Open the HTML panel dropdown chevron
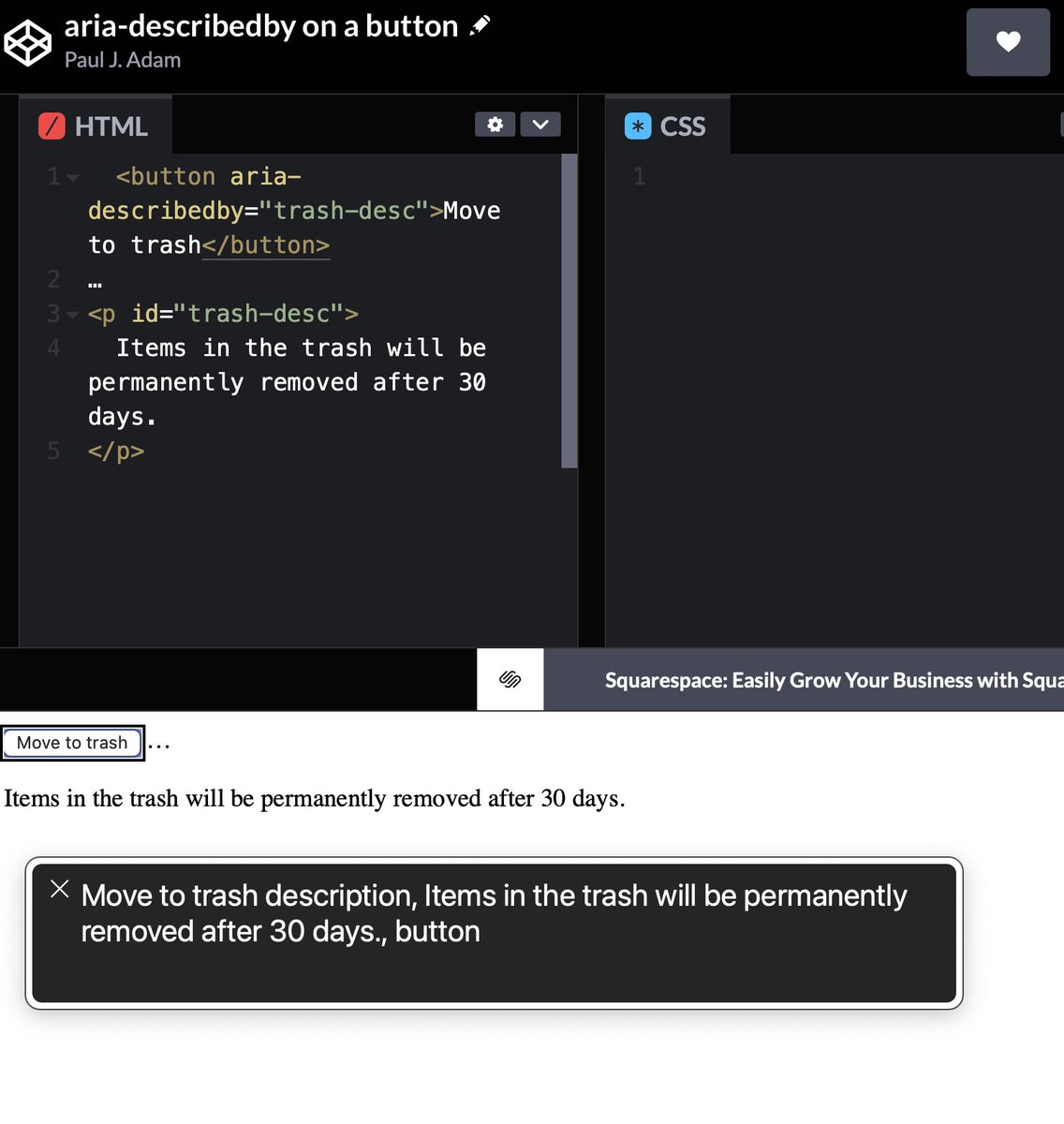 pos(540,124)
